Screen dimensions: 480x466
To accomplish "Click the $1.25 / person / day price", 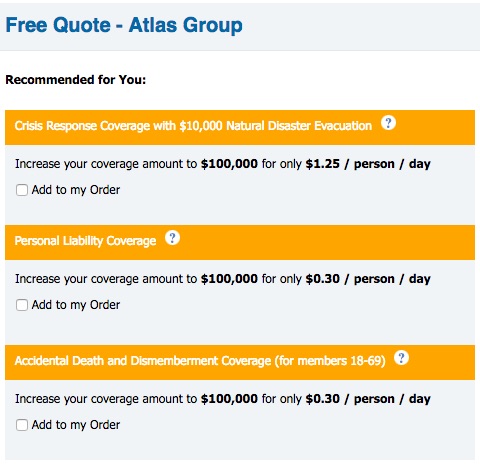I will coord(368,164).
